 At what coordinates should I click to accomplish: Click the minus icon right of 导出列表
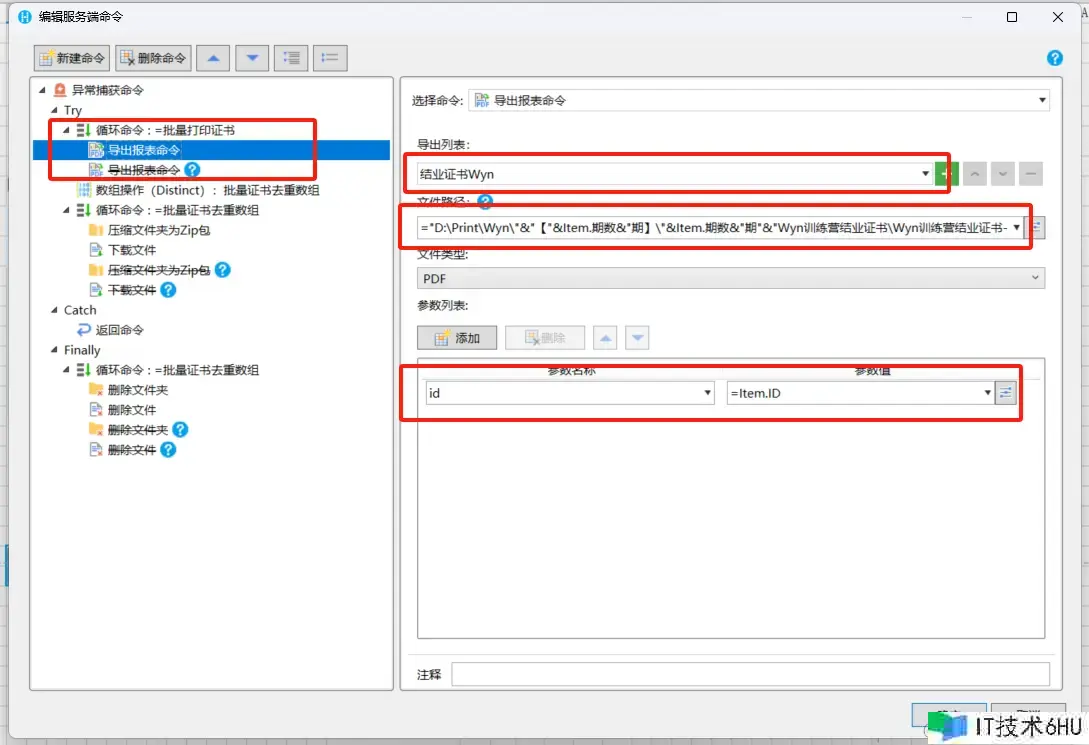(1032, 174)
